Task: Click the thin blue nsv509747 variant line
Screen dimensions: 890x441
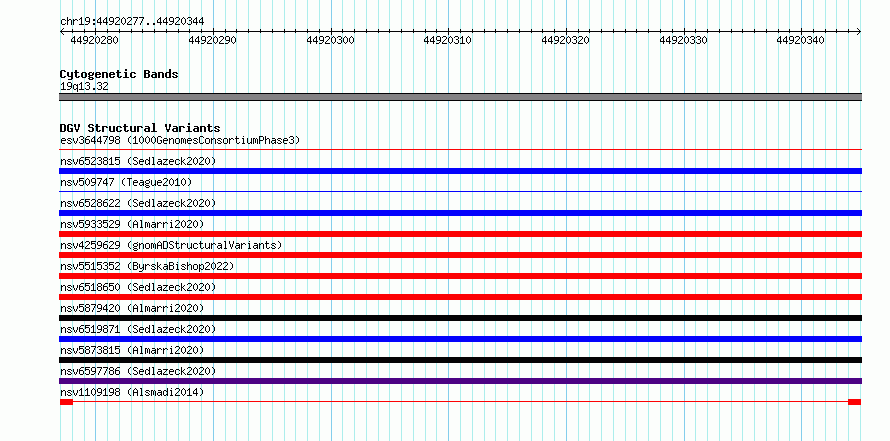Action: 460,192
